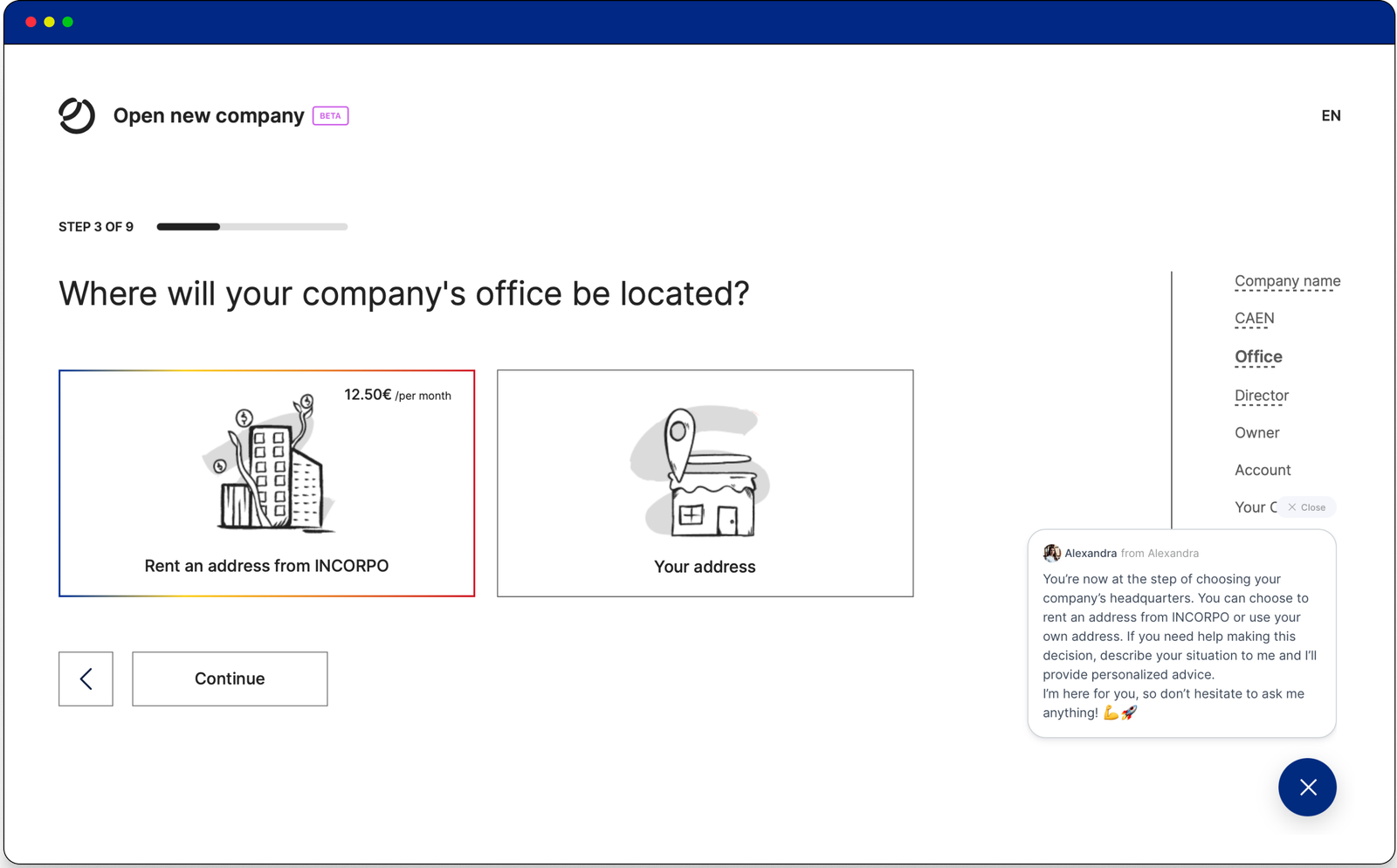Dismiss the chat message using Close
Screen dimensions: 1397x868
(1307, 507)
